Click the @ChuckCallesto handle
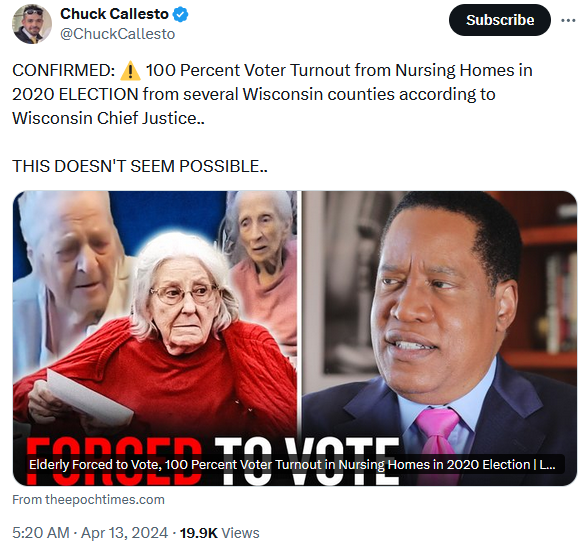 pos(117,34)
